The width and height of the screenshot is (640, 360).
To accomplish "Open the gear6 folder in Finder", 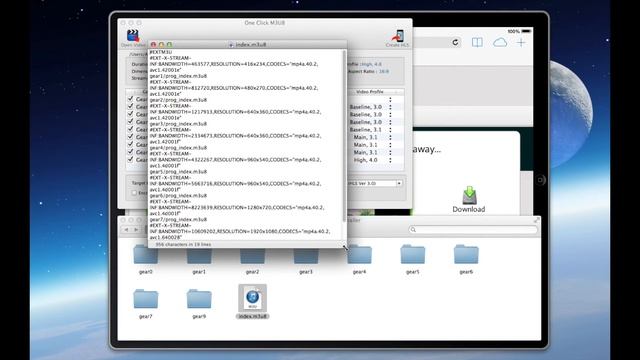I will pos(466,255).
